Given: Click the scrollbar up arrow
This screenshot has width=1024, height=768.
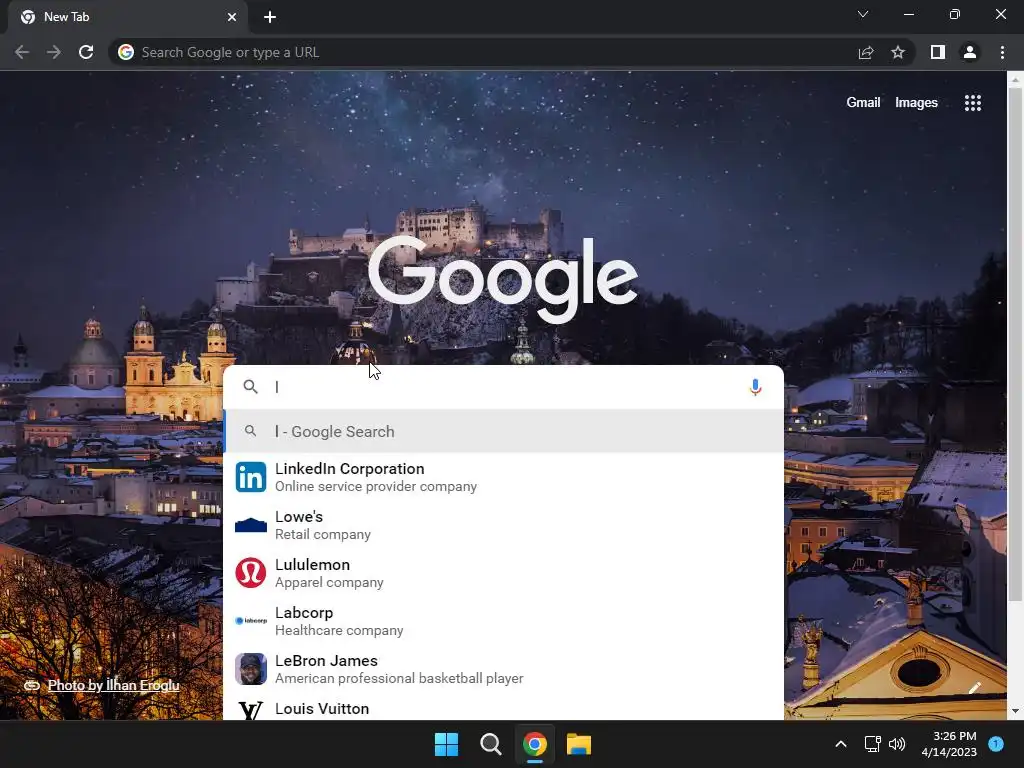Looking at the screenshot, I should [x=1015, y=79].
